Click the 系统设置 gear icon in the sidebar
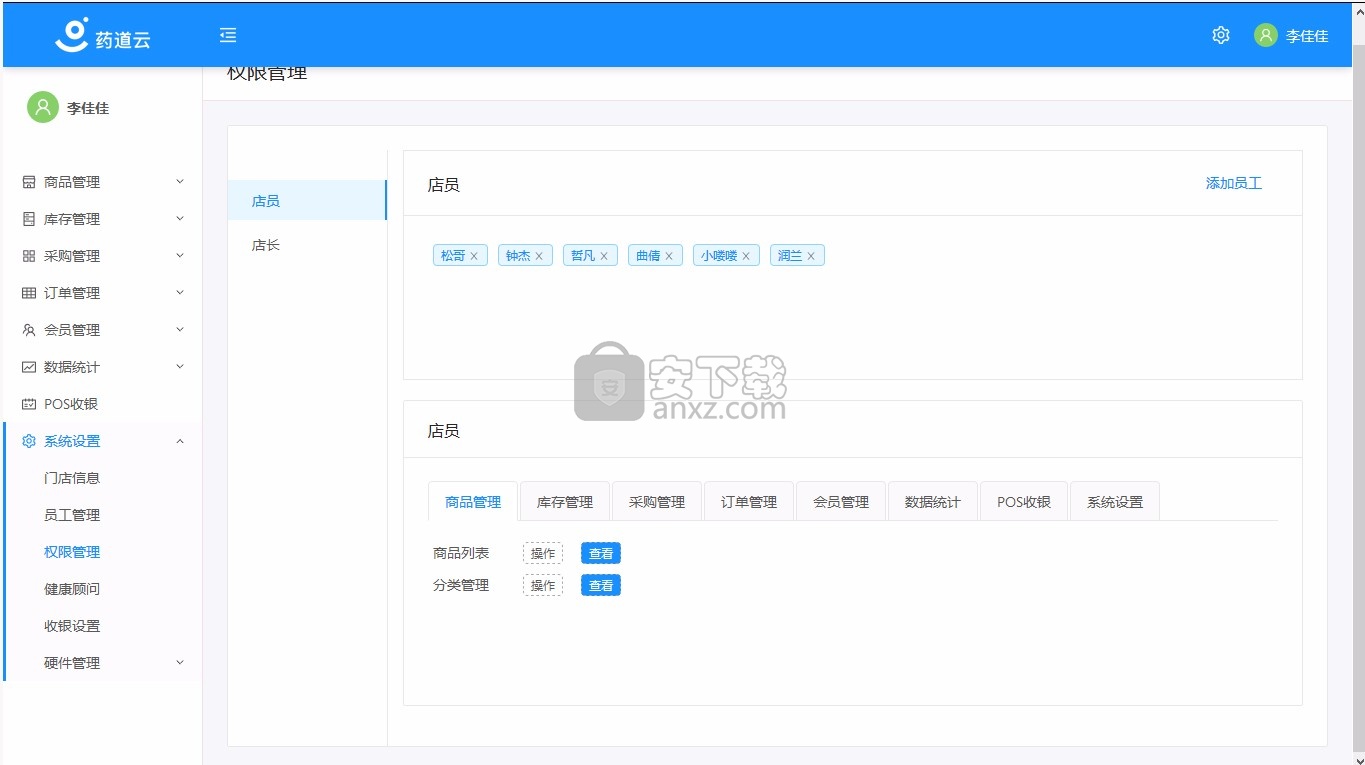The image size is (1365, 765). tap(29, 441)
